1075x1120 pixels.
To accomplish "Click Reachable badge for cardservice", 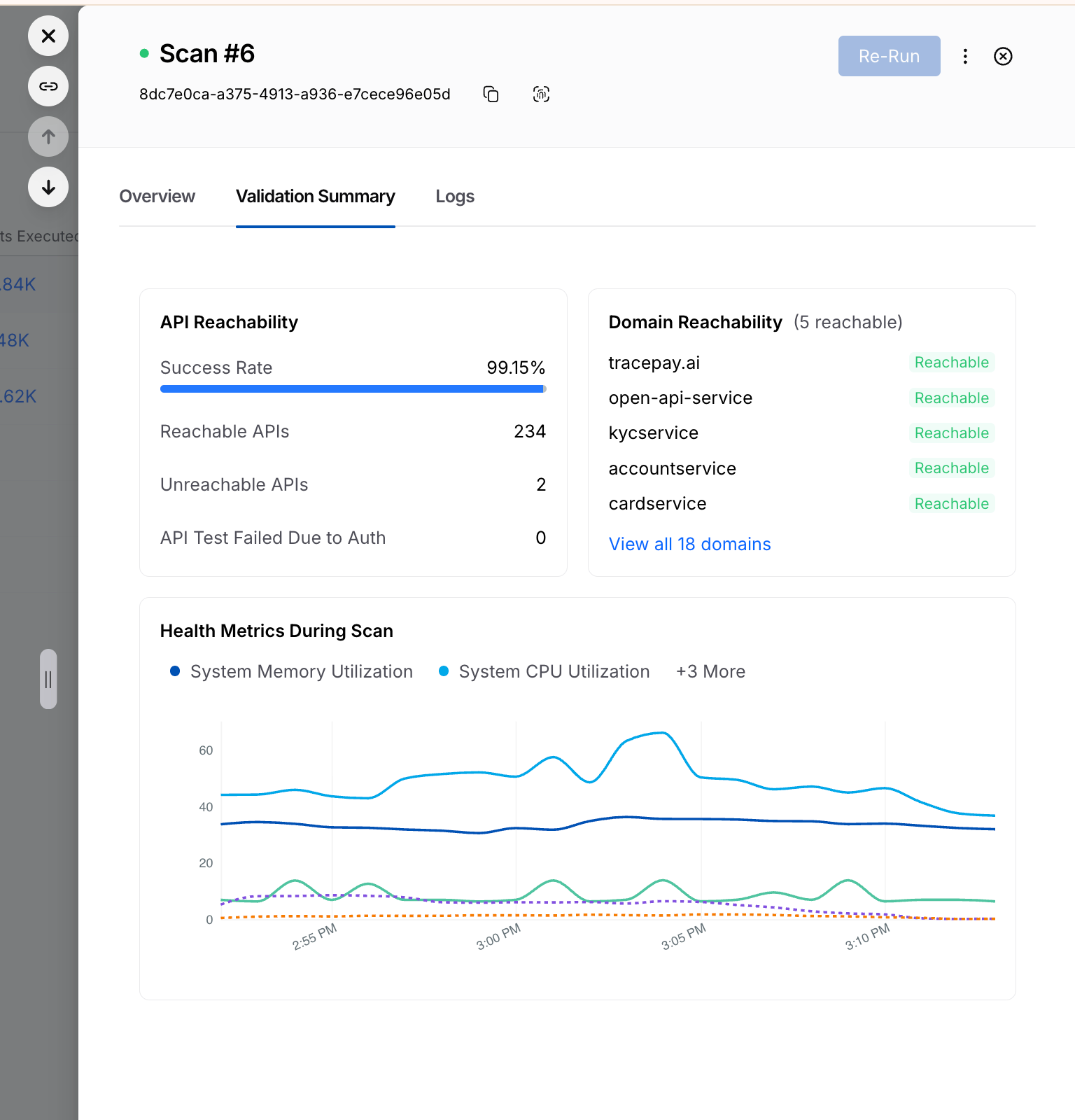I will click(x=951, y=503).
